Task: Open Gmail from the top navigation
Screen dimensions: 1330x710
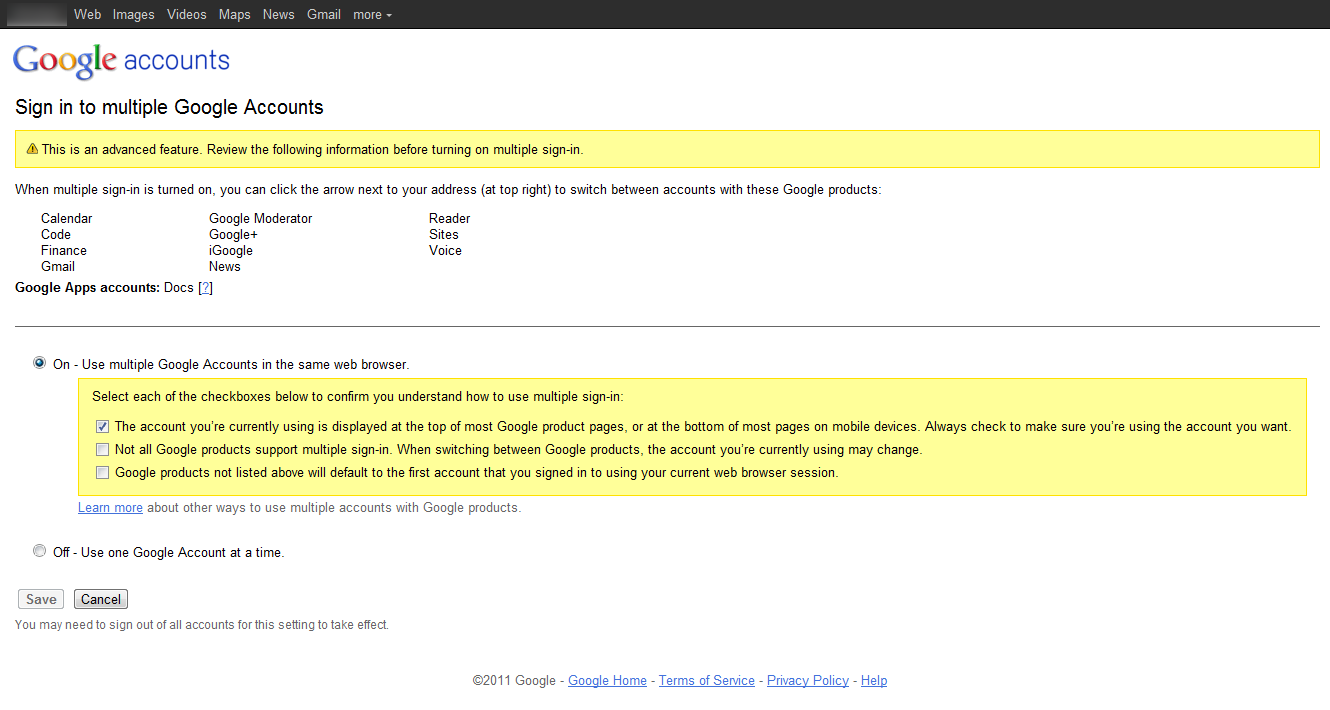Action: click(x=323, y=14)
